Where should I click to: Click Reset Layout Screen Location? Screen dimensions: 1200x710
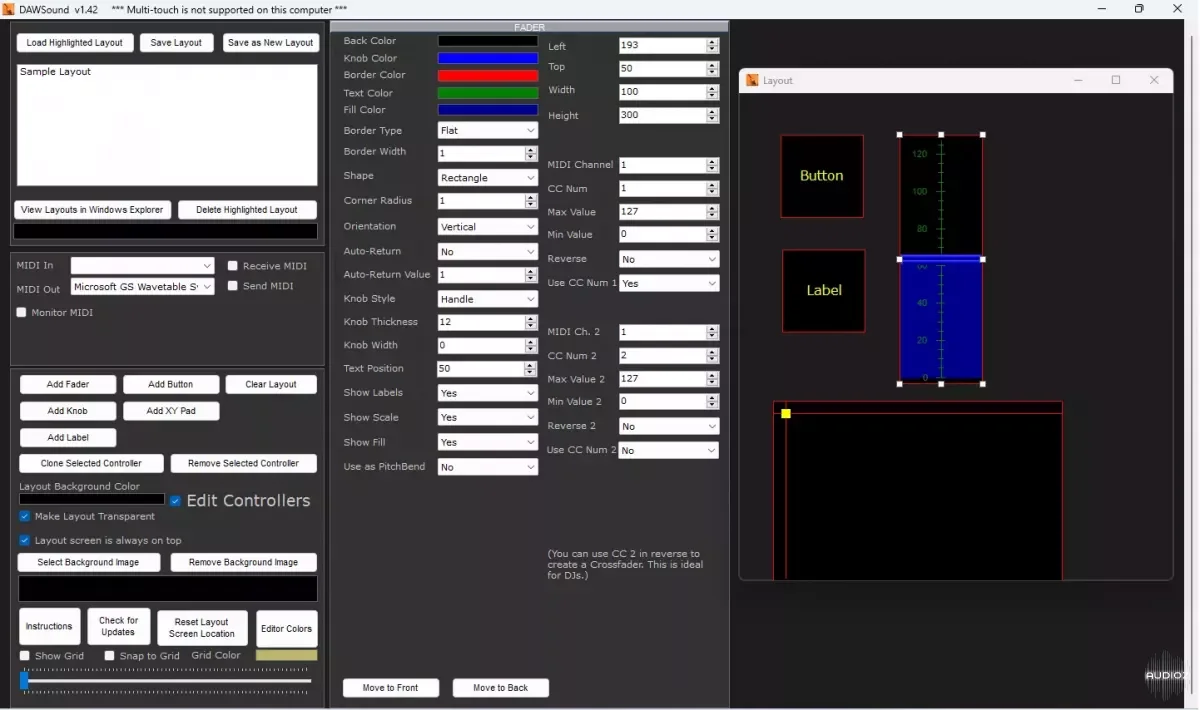(202, 628)
